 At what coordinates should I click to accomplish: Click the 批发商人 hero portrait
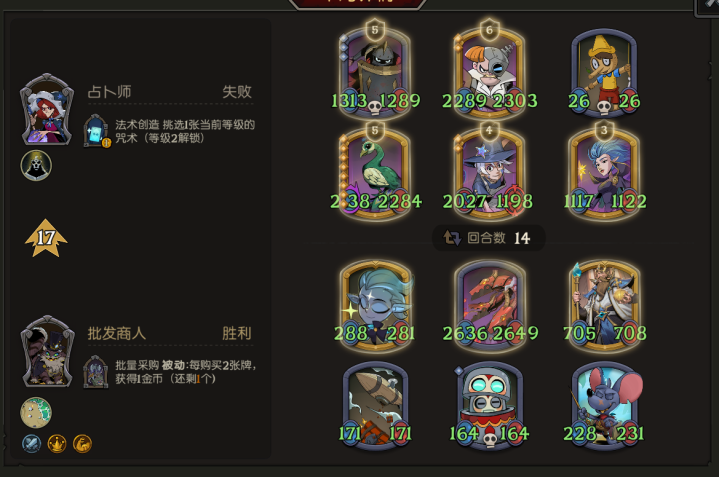(48, 351)
